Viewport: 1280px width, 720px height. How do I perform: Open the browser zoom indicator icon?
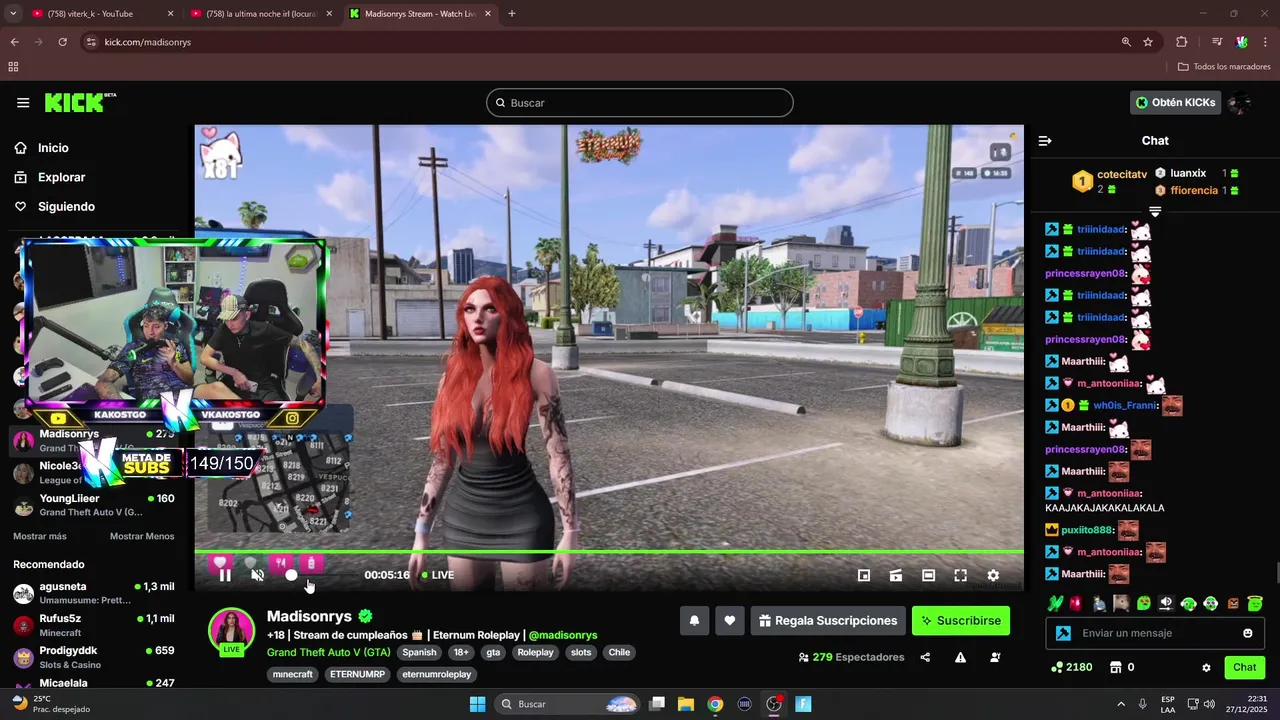[x=1126, y=42]
